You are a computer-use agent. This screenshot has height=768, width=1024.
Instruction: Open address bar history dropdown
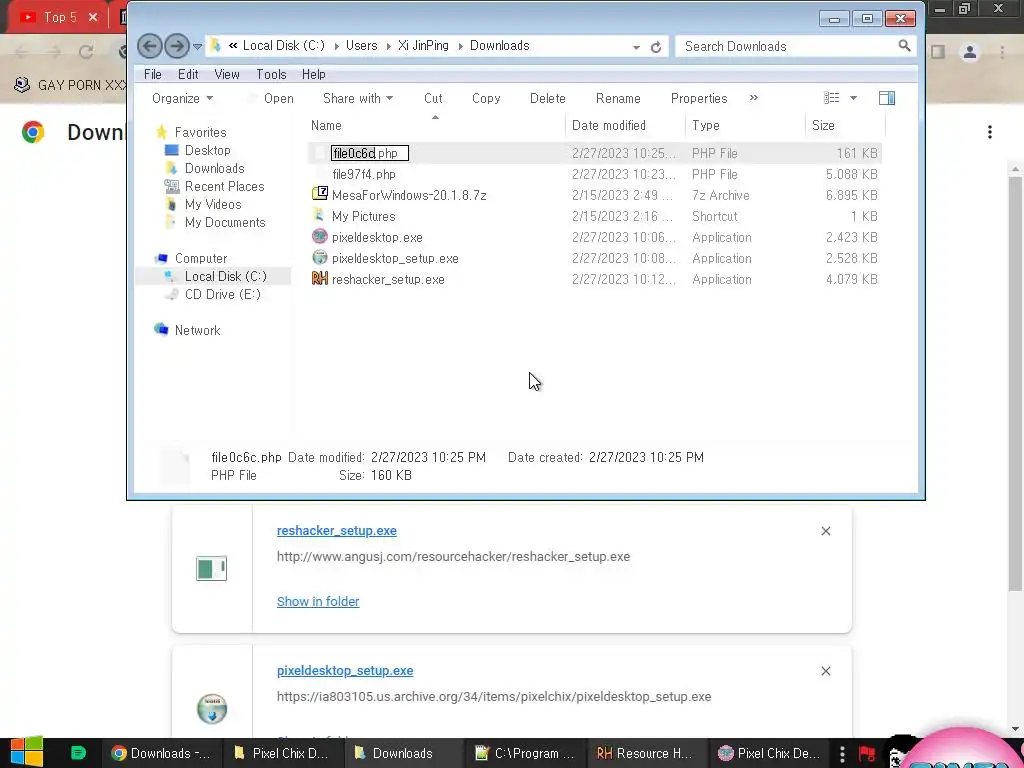coord(636,47)
